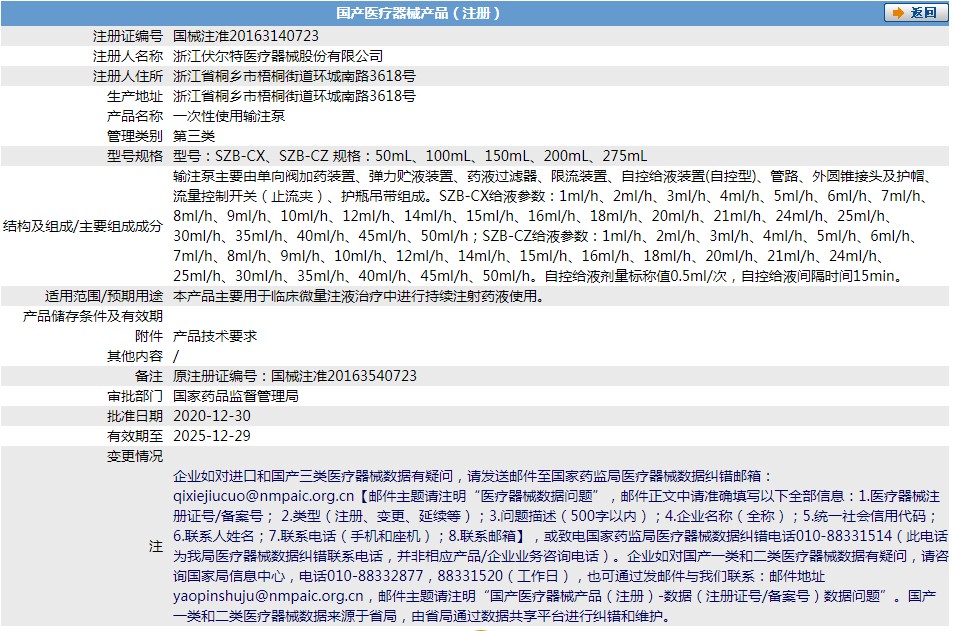This screenshot has width=953, height=631.
Task: Click the orange arrow on 返回 button
Action: point(898,13)
